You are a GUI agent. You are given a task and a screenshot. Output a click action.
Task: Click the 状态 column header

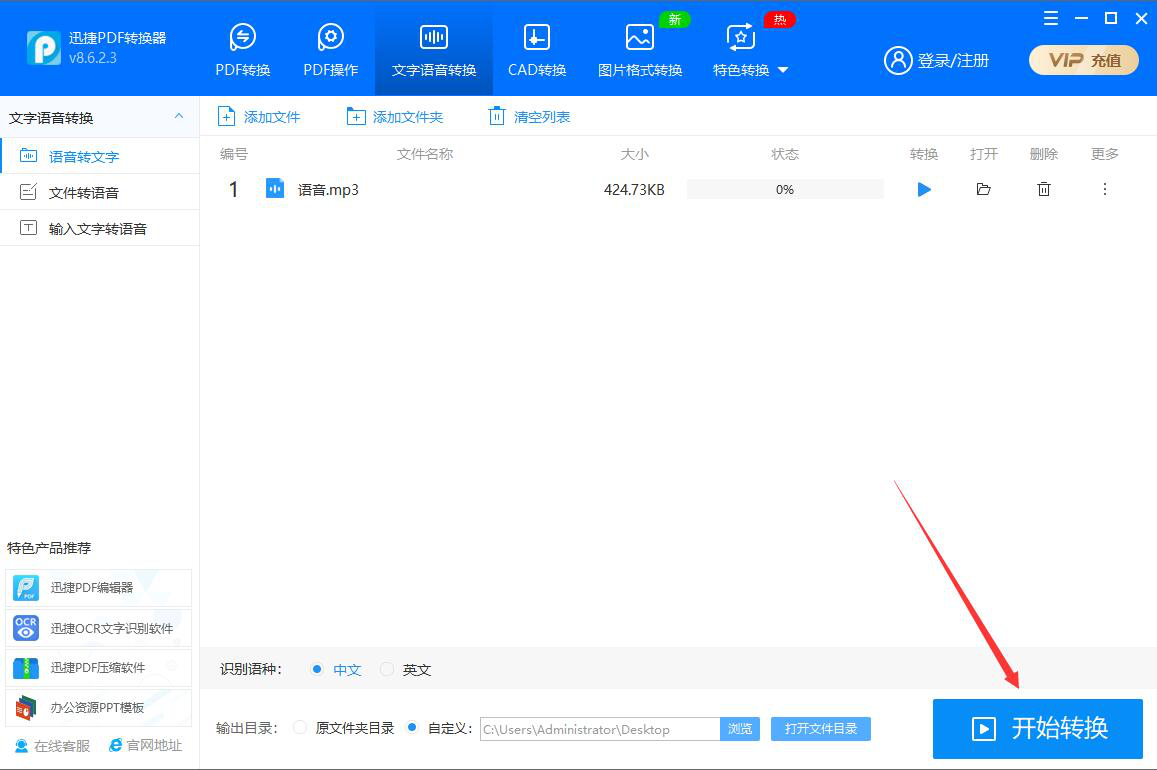(x=784, y=154)
